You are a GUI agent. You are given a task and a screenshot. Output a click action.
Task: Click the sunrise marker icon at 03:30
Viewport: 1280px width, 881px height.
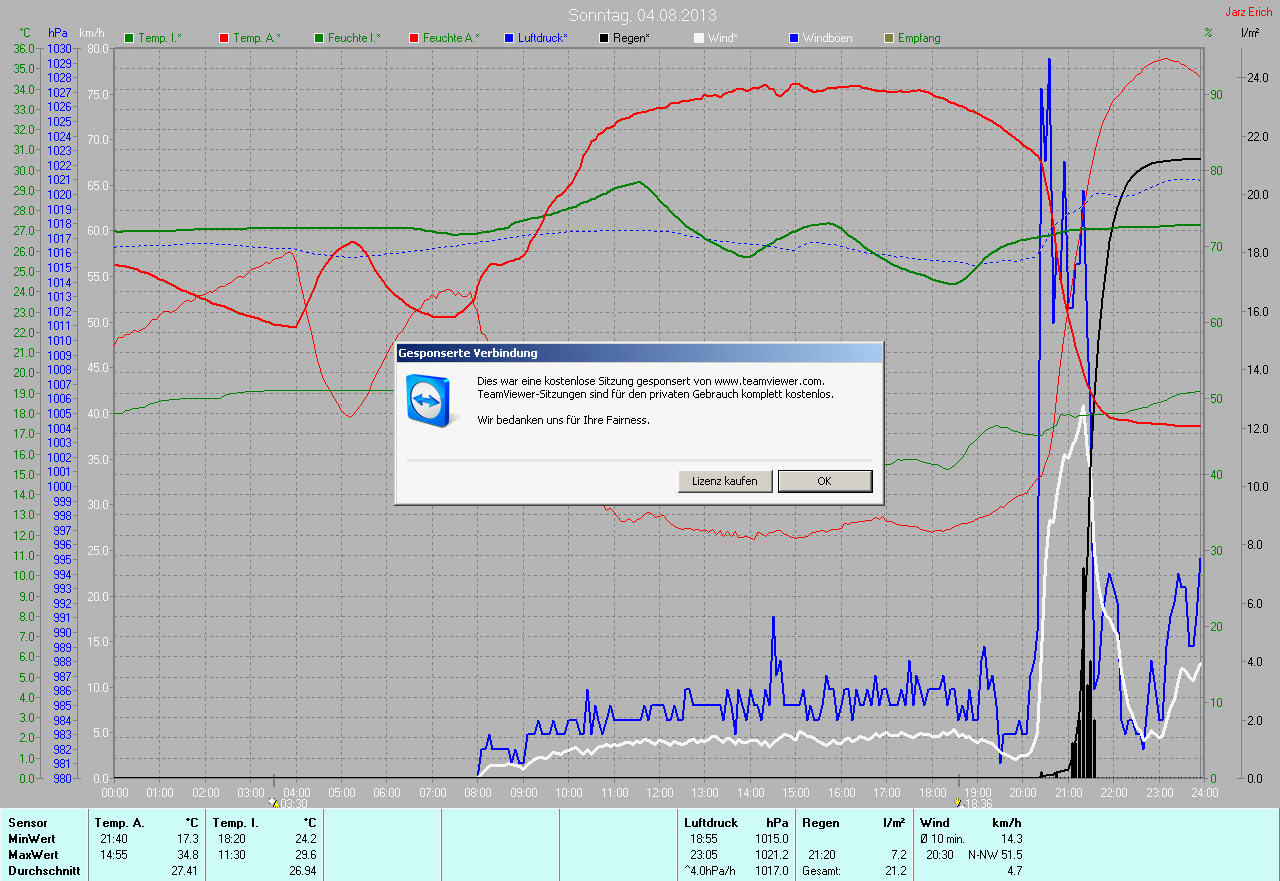tap(274, 802)
